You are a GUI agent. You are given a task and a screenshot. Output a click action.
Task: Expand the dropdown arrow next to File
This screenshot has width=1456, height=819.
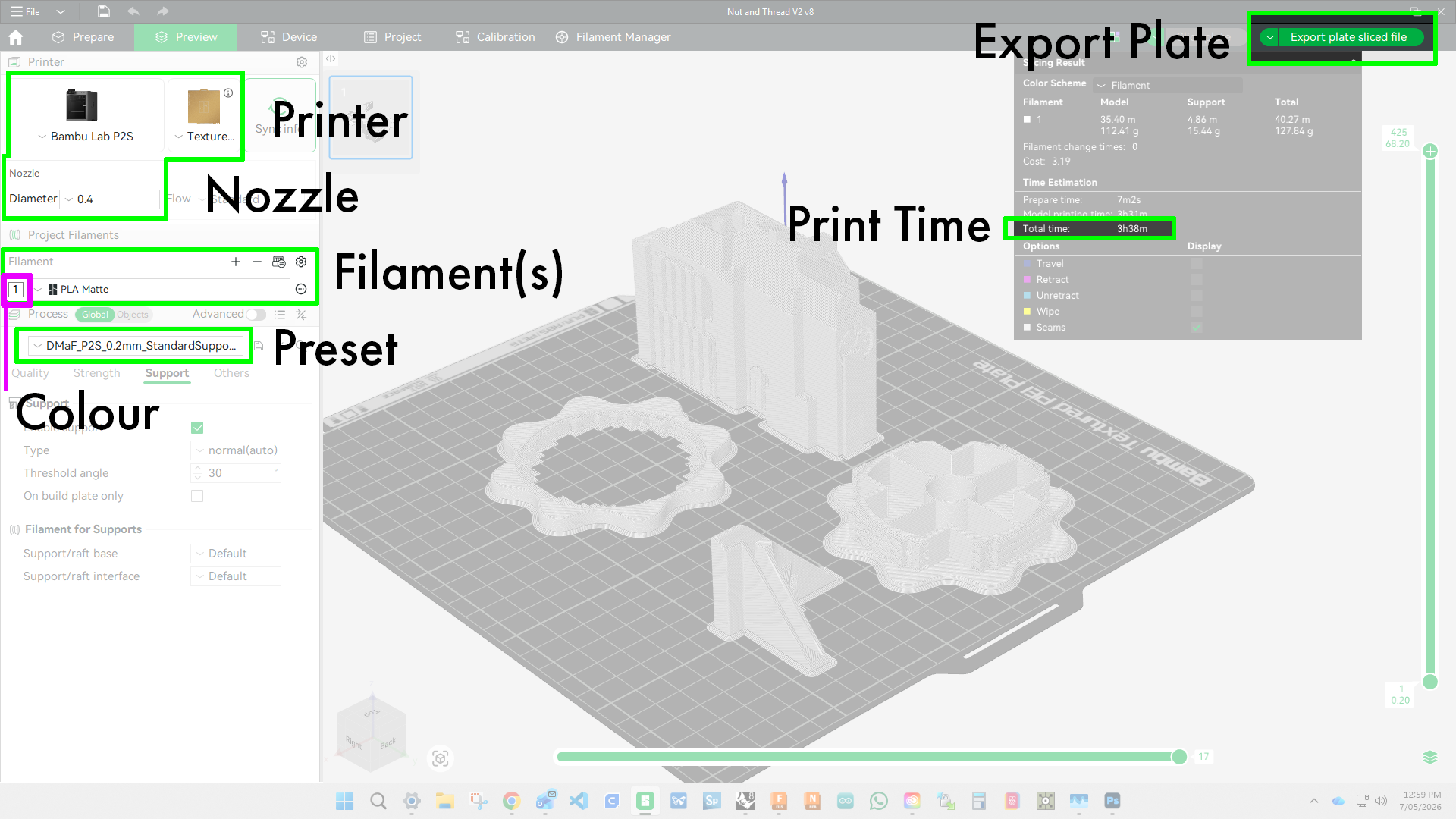(61, 11)
